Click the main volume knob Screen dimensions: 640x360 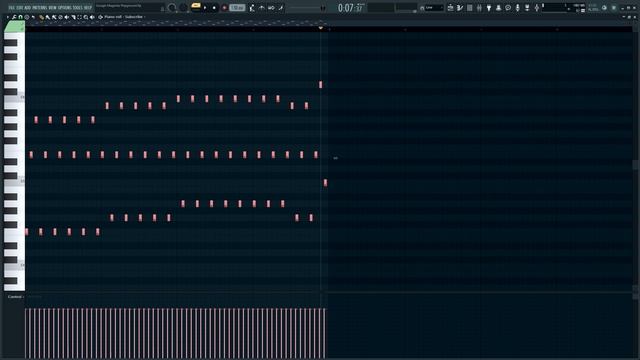point(172,7)
